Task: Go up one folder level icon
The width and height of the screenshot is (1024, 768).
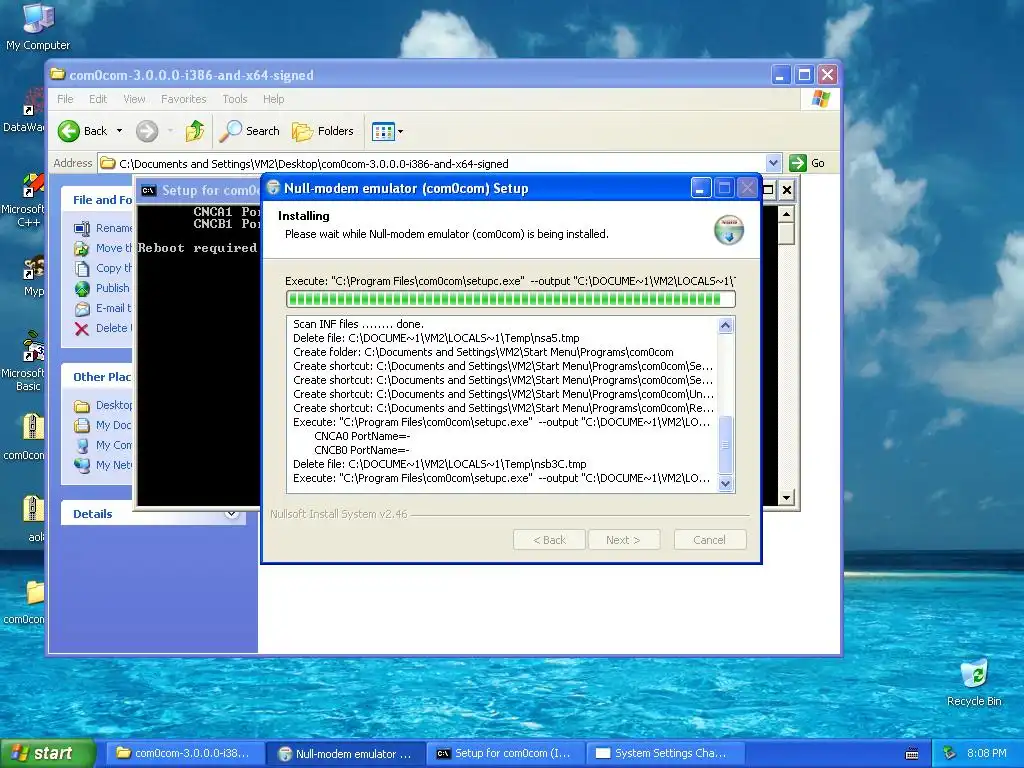Action: coord(195,131)
